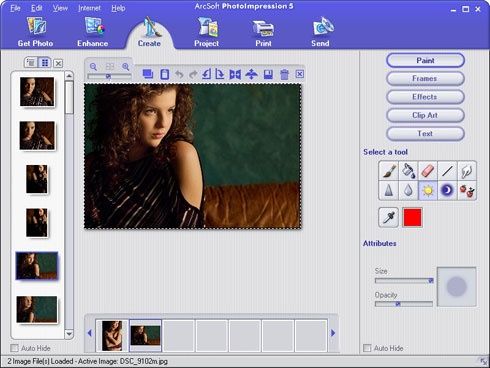This screenshot has width=490, height=368.
Task: Switch to the Enhance tab
Action: (x=93, y=32)
